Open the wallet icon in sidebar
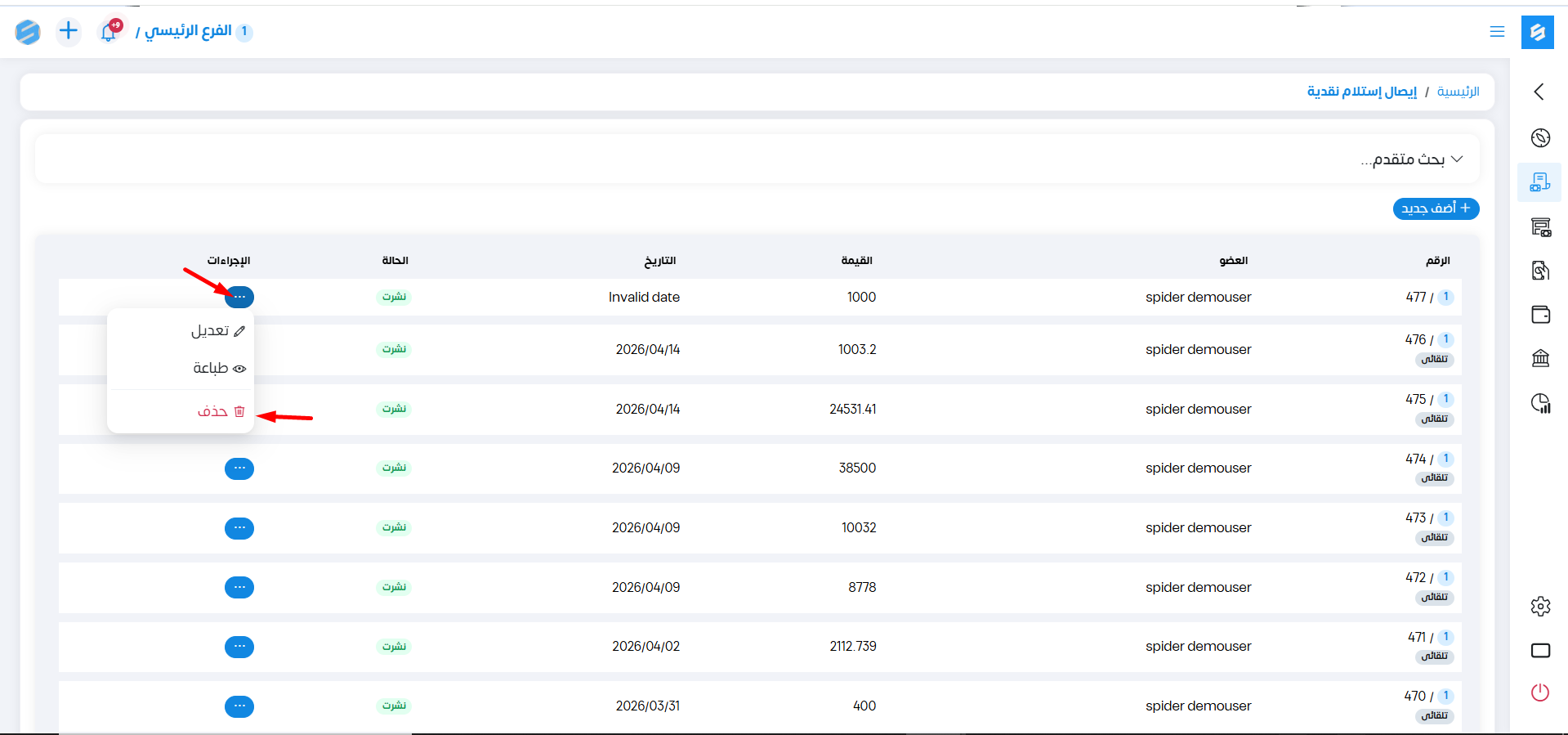This screenshot has width=1568, height=735. (1540, 315)
